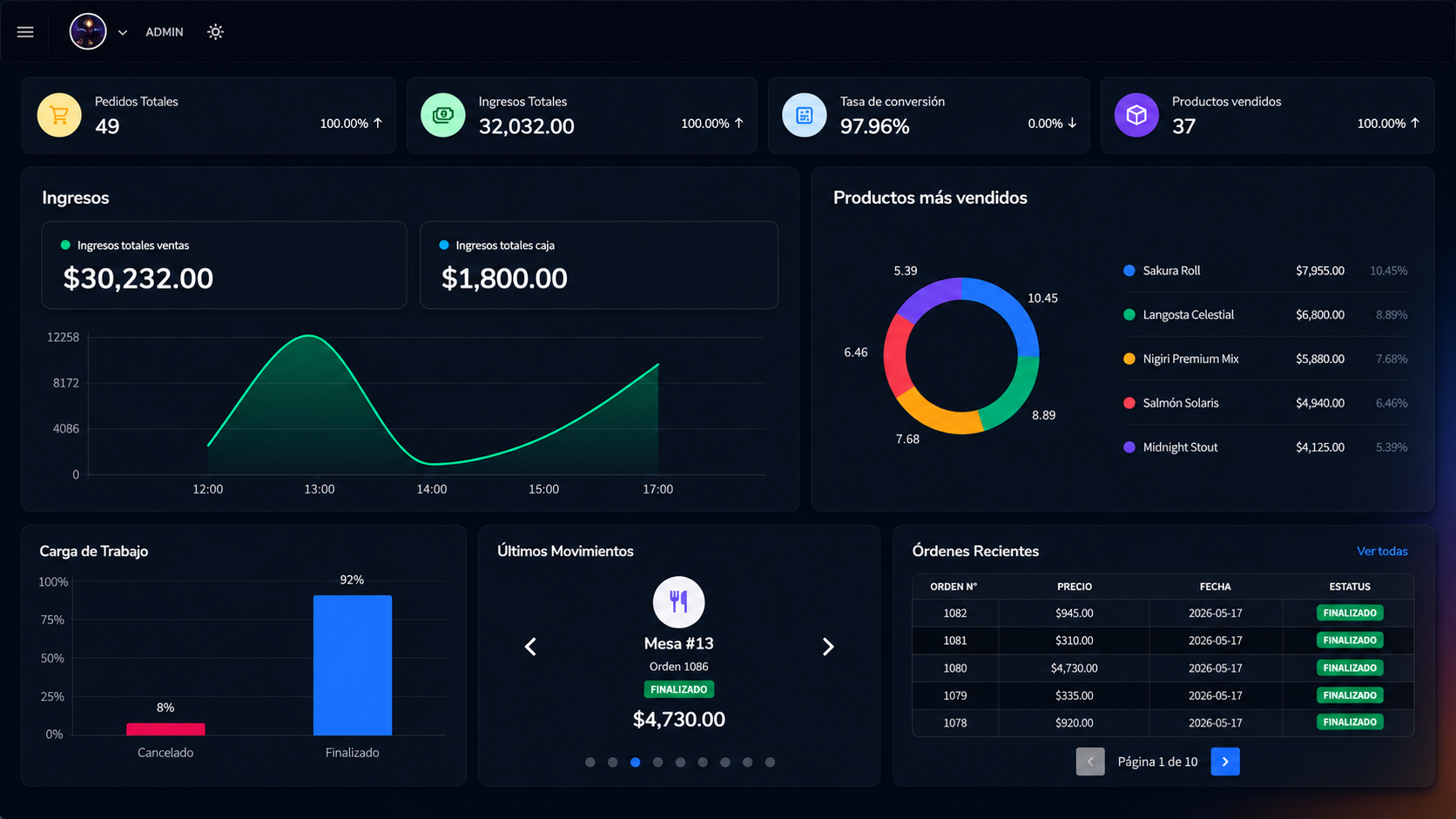Screen dimensions: 1456x819
Task: Go to next movement with right arrow
Action: (x=828, y=647)
